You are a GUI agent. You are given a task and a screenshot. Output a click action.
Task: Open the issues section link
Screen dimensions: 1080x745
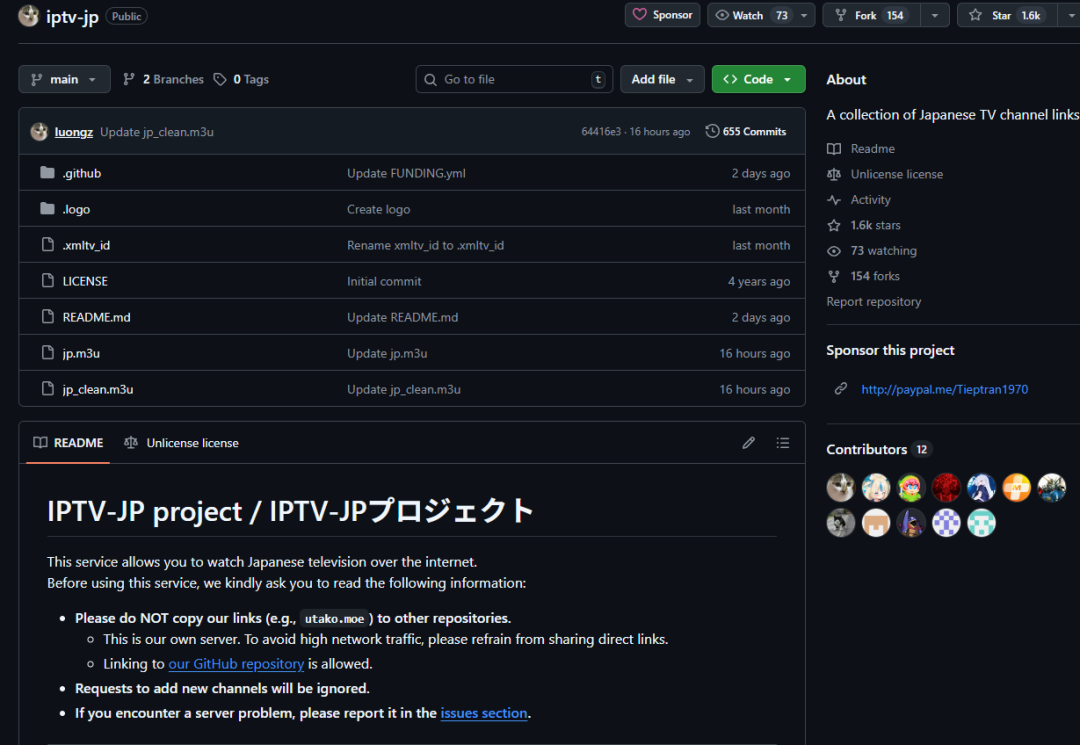click(484, 712)
